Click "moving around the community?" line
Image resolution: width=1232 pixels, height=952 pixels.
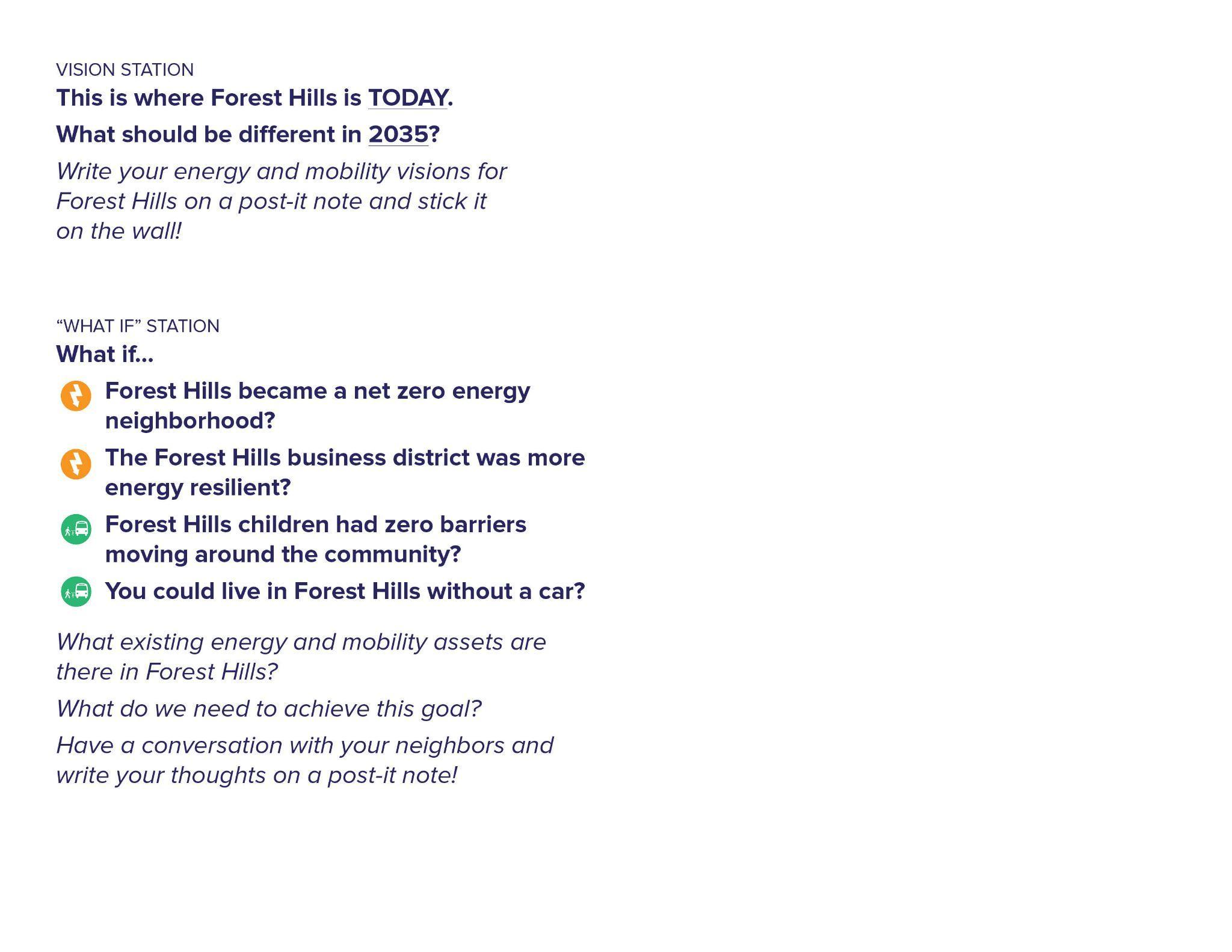[x=283, y=554]
